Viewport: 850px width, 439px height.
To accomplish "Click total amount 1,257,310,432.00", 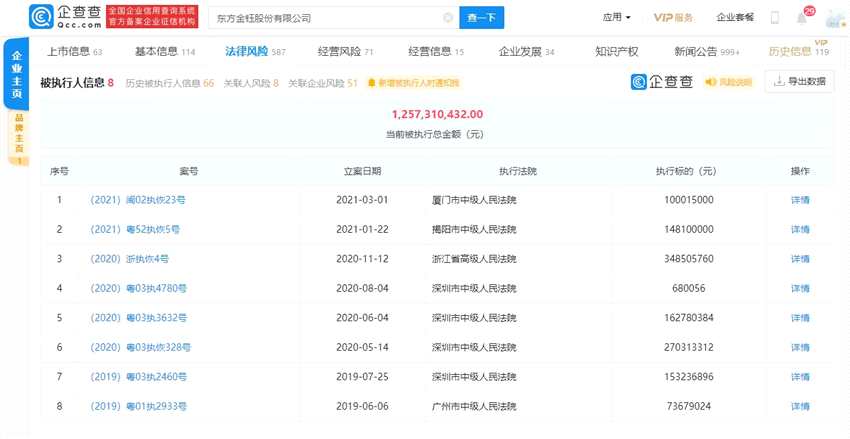I will click(437, 114).
